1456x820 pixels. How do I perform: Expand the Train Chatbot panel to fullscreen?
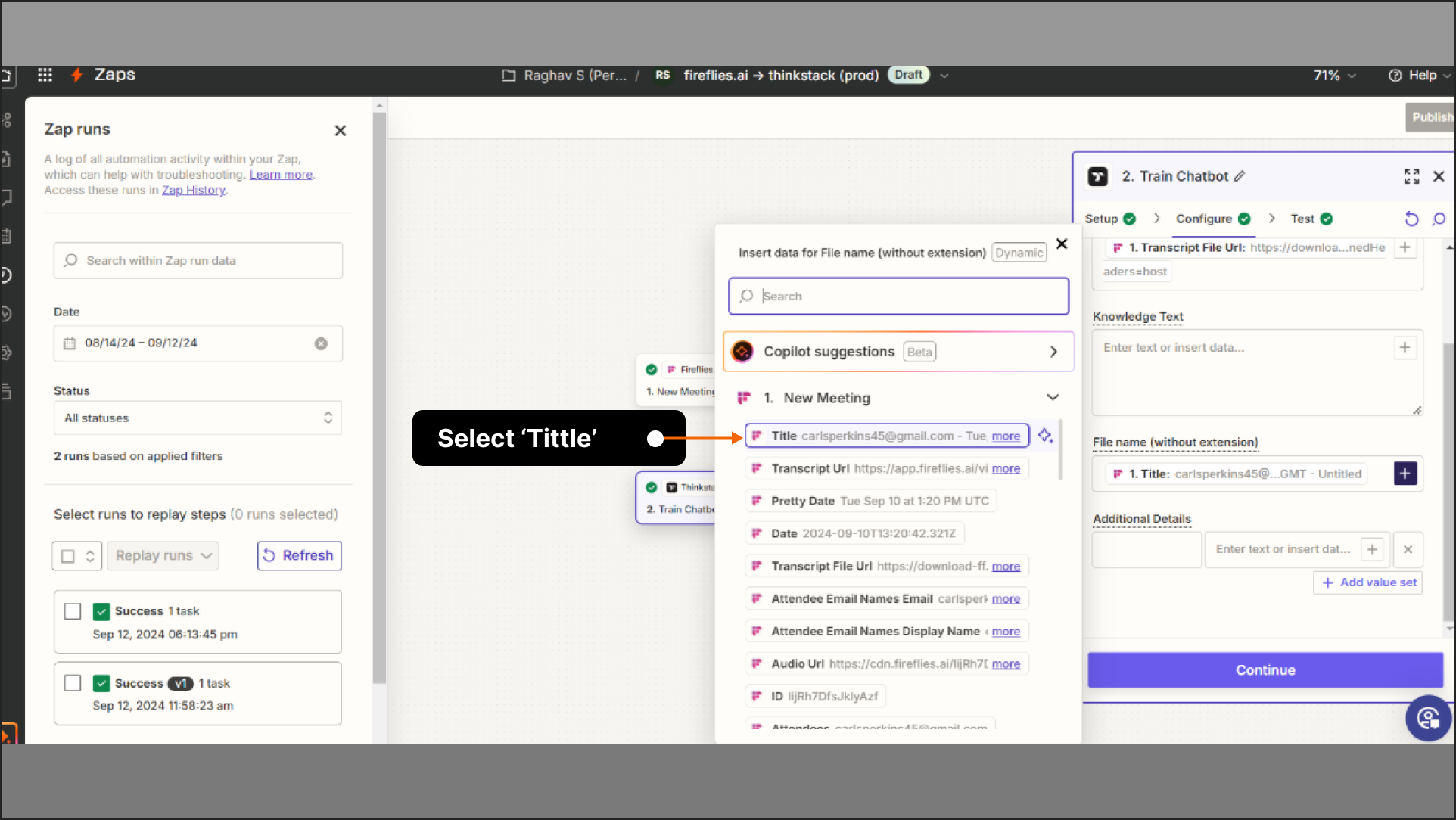coord(1412,176)
